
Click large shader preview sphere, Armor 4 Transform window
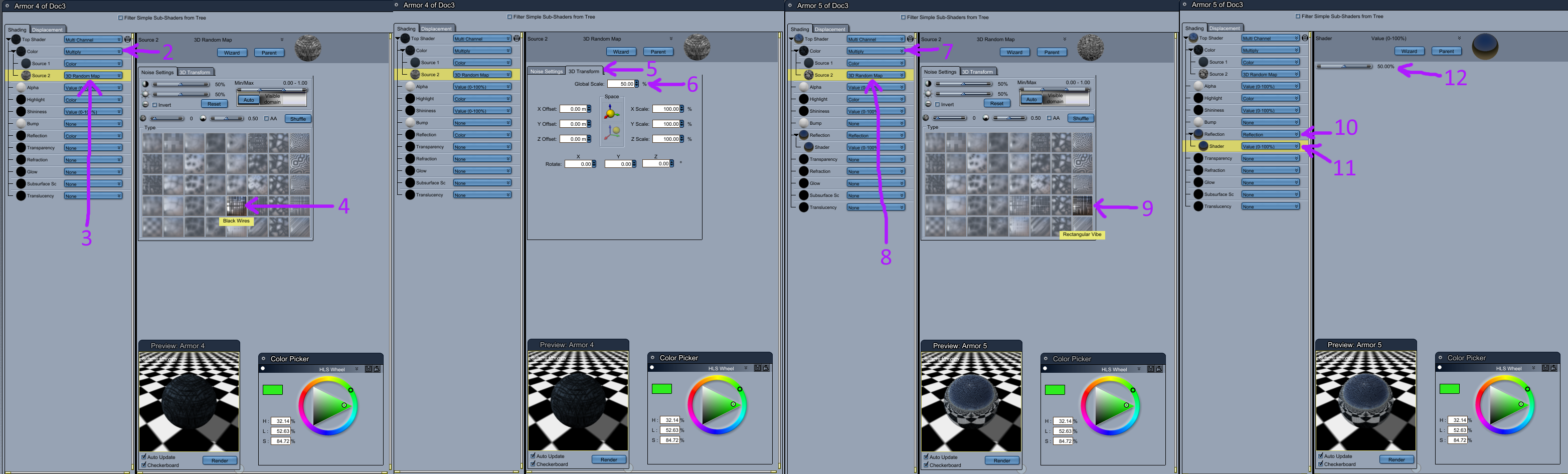(697, 47)
